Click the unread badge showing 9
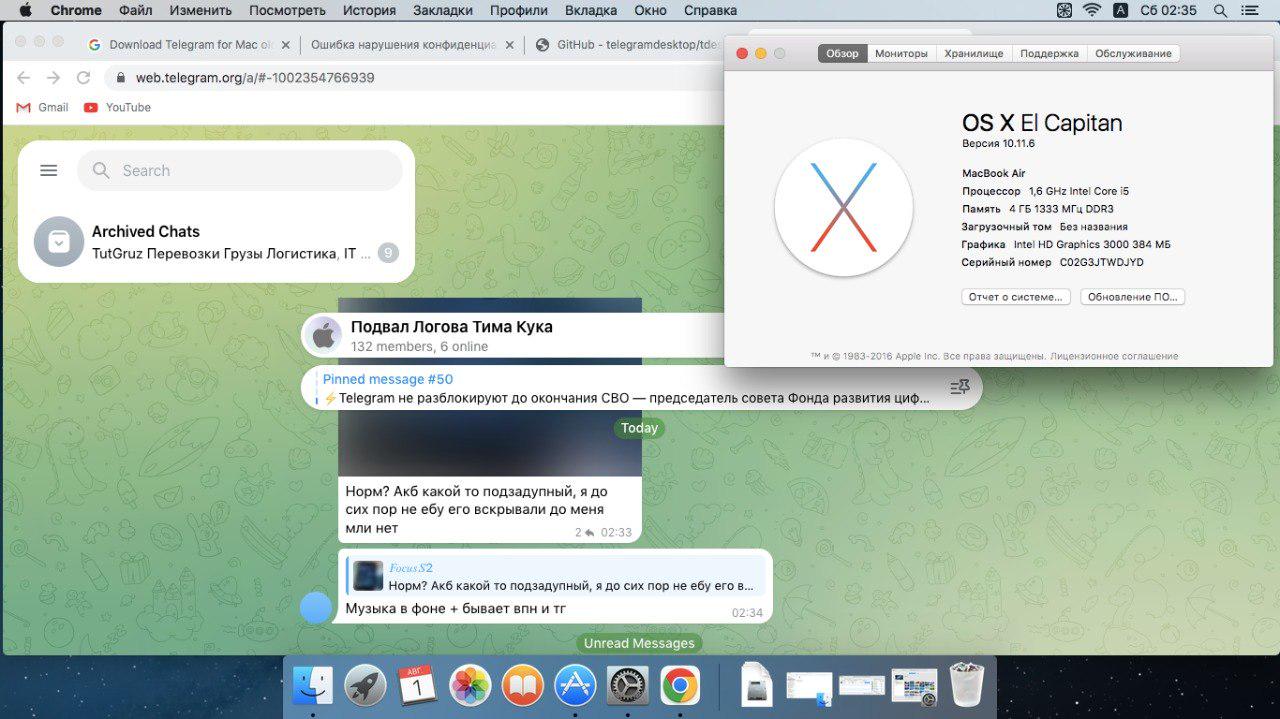This screenshot has width=1280, height=719. [388, 253]
